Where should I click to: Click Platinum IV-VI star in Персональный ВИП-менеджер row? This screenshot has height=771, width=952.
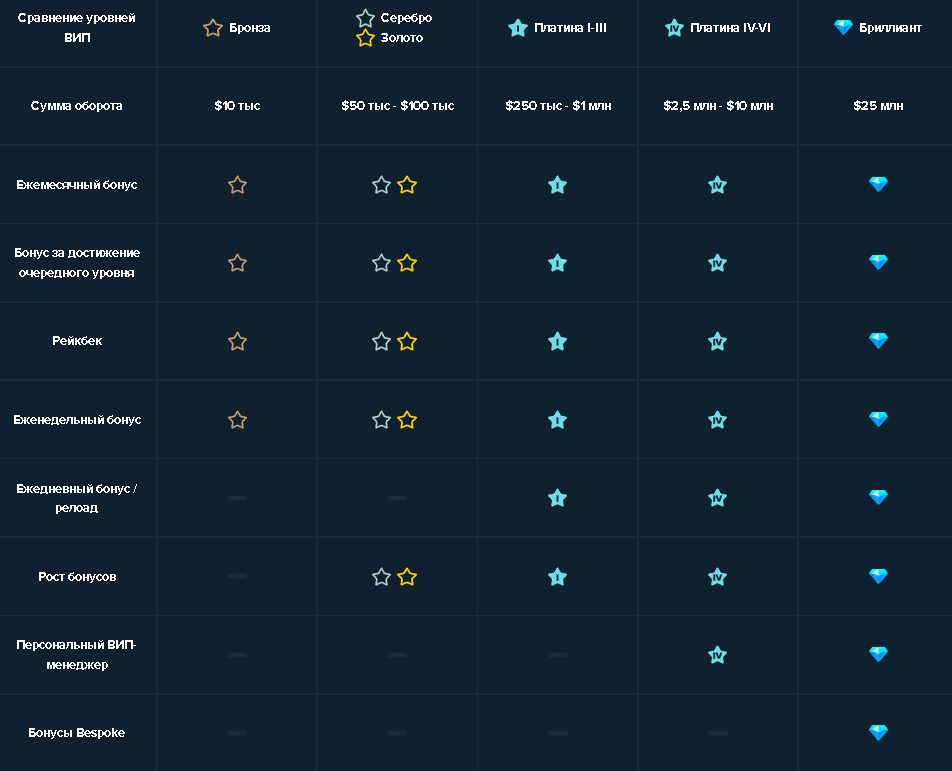click(x=717, y=655)
